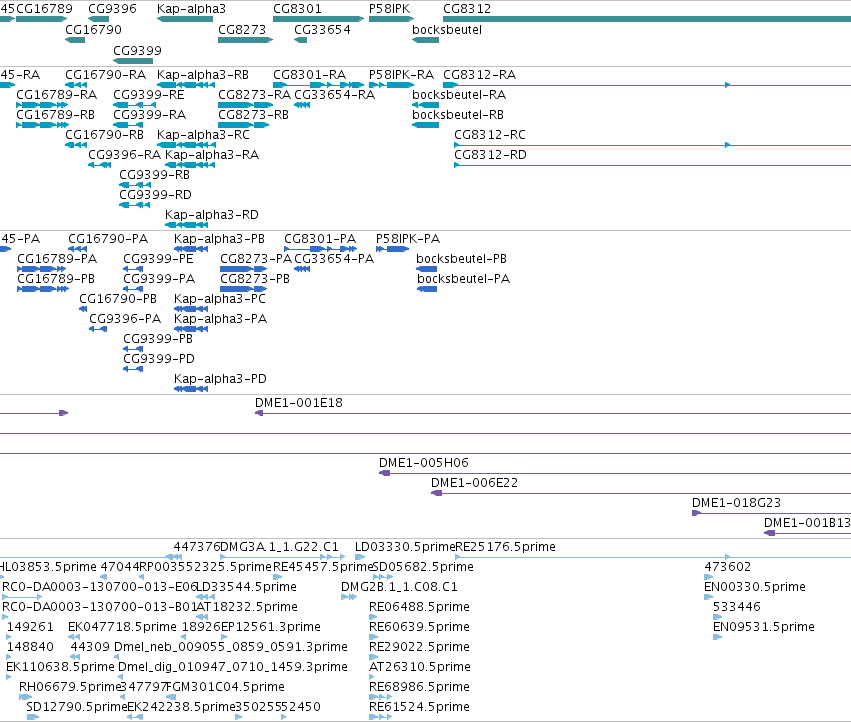Click Kap-alpha3-RA transcript label
The height and width of the screenshot is (722, 851).
(212, 155)
